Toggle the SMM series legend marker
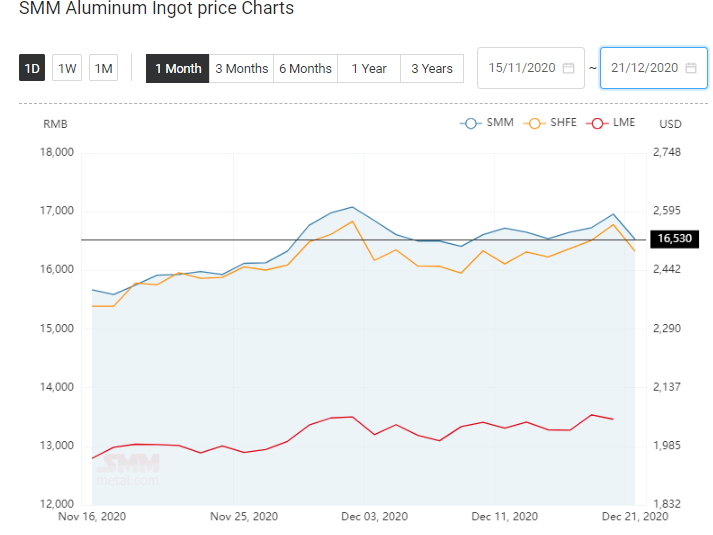 [471, 123]
